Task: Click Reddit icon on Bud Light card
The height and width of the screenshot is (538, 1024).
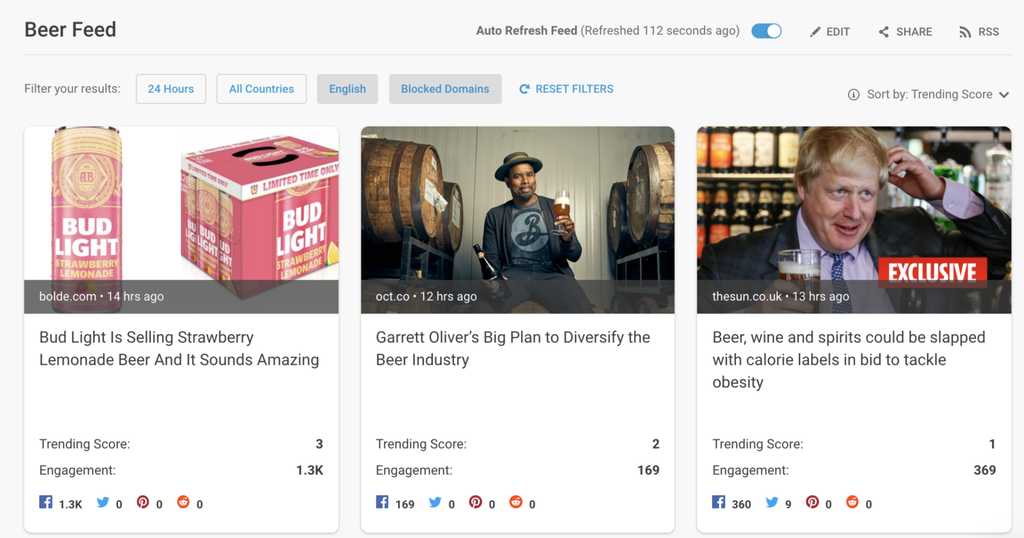Action: click(x=183, y=502)
